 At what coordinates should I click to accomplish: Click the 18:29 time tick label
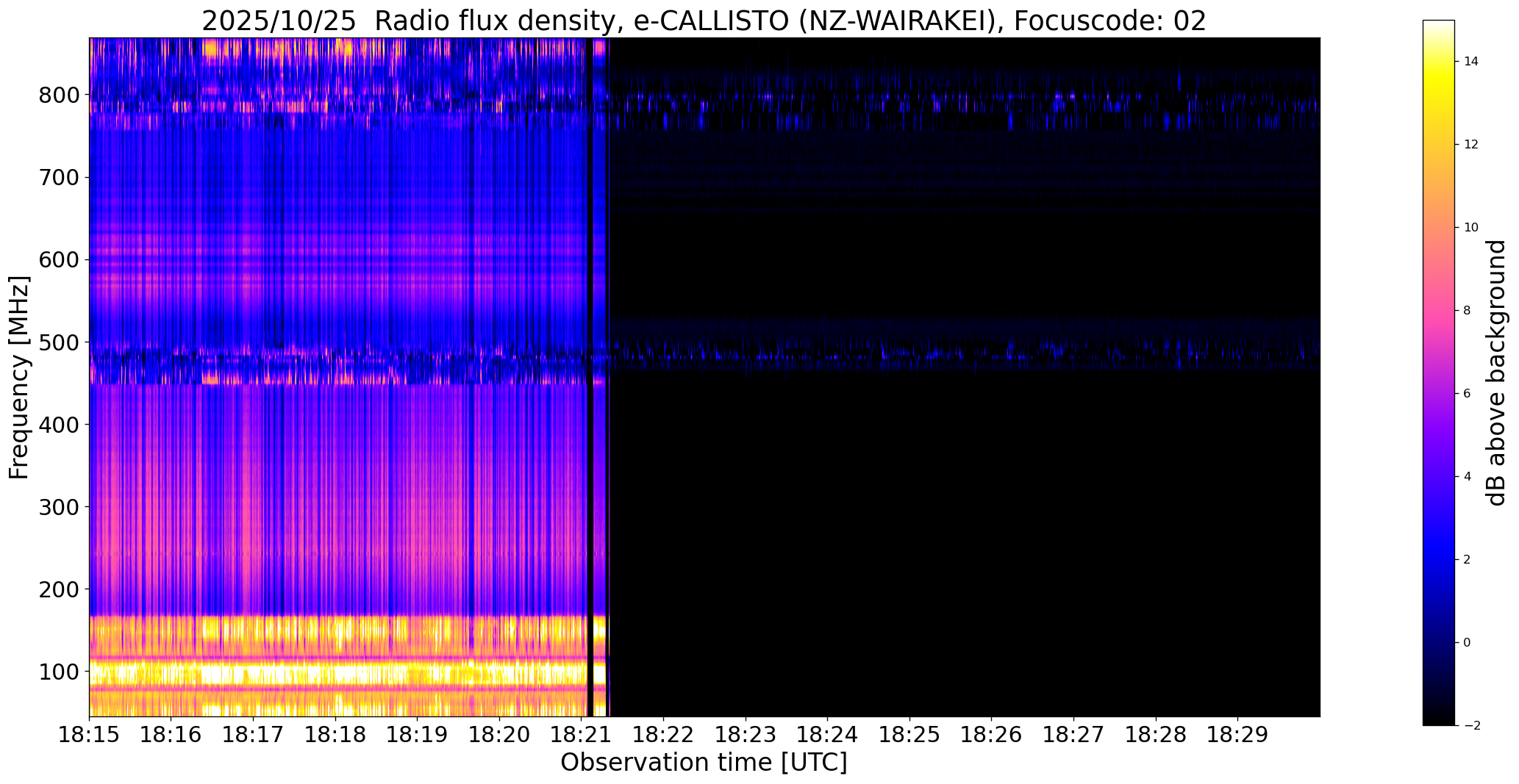point(1237,735)
